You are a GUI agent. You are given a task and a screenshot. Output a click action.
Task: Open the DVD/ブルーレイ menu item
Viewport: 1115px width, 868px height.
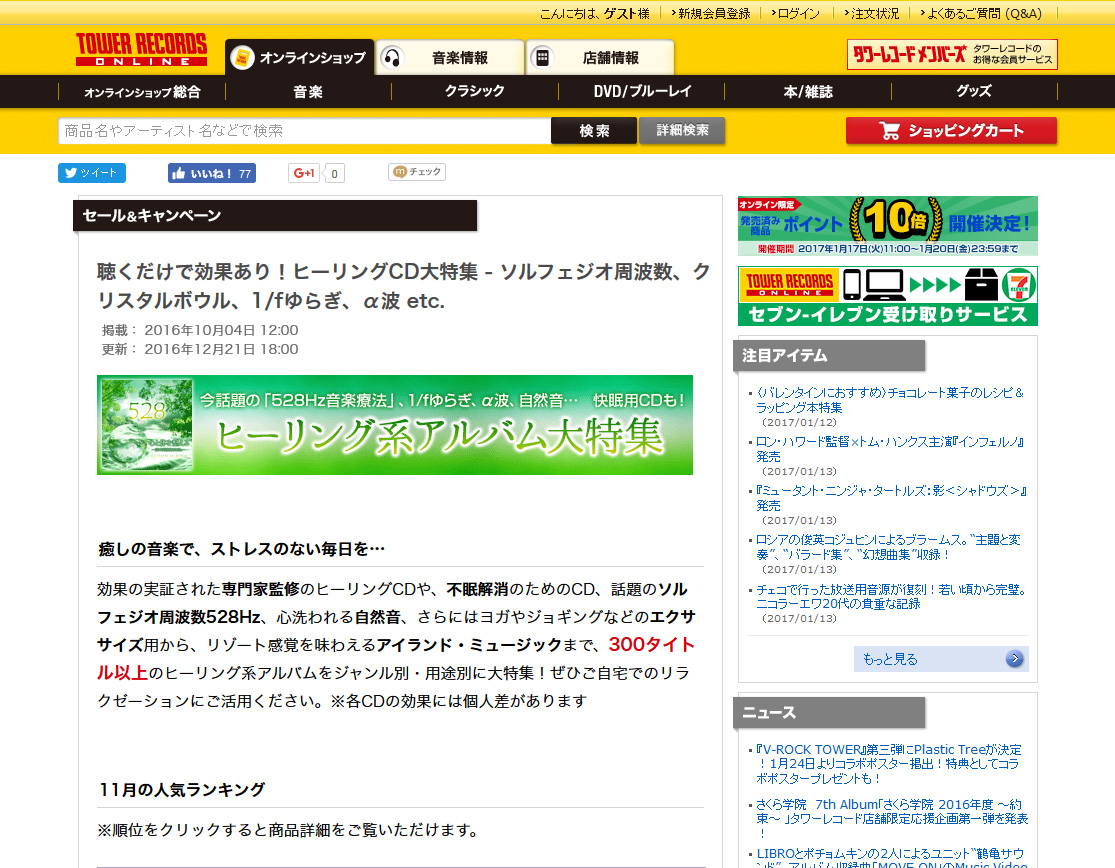642,91
